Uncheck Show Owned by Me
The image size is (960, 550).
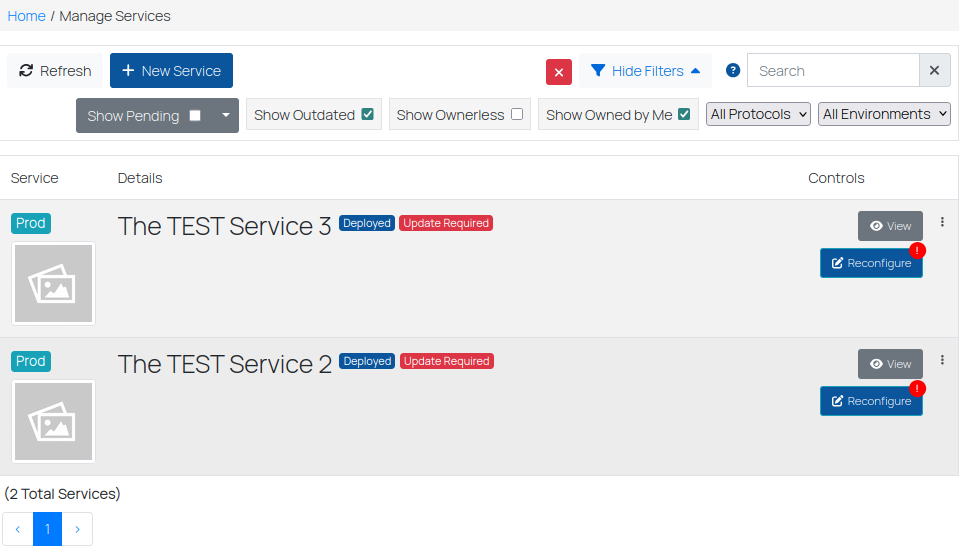(684, 114)
